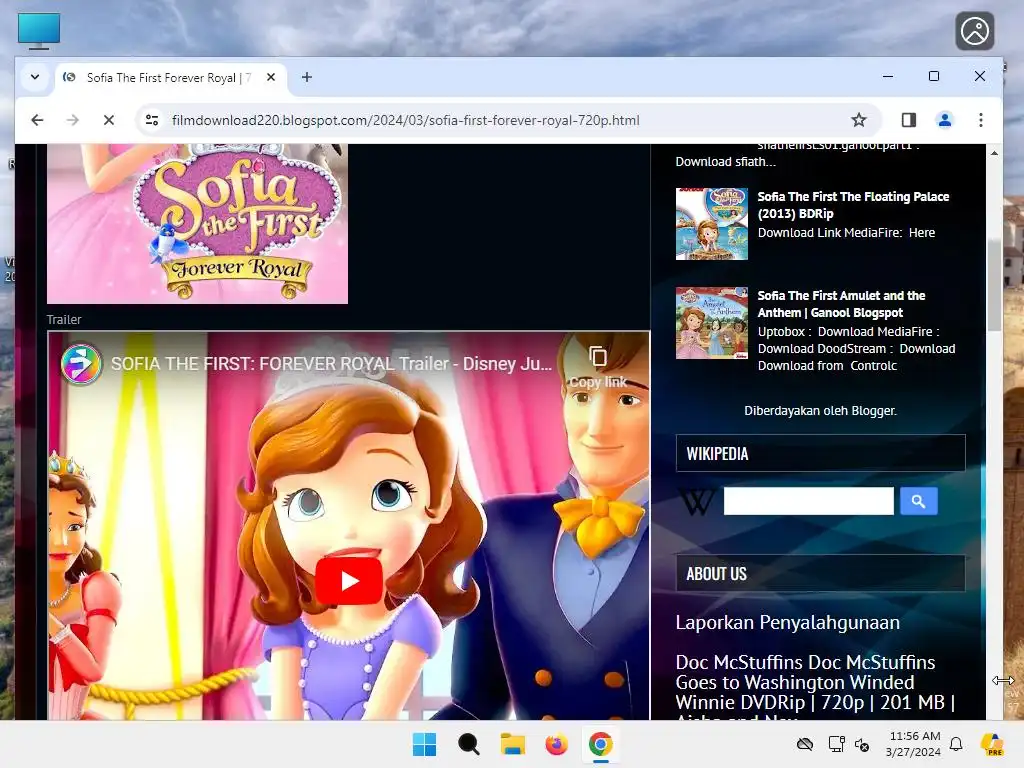
Task: Open the Chrome tab search dropdown arrow
Action: coord(35,77)
